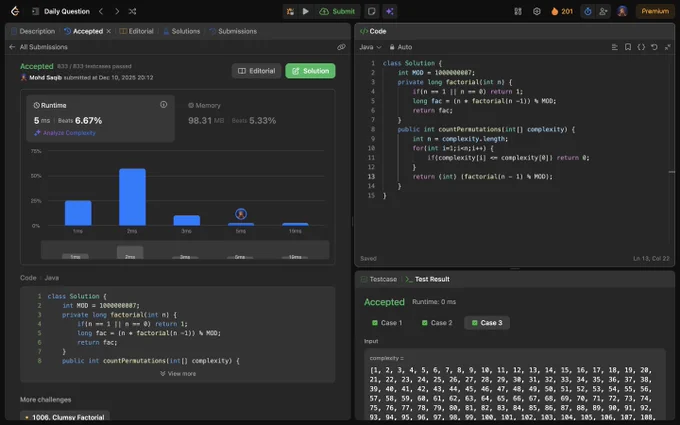Click the streak flame counter 201
Viewport: 680px width, 425px height.
tap(562, 11)
